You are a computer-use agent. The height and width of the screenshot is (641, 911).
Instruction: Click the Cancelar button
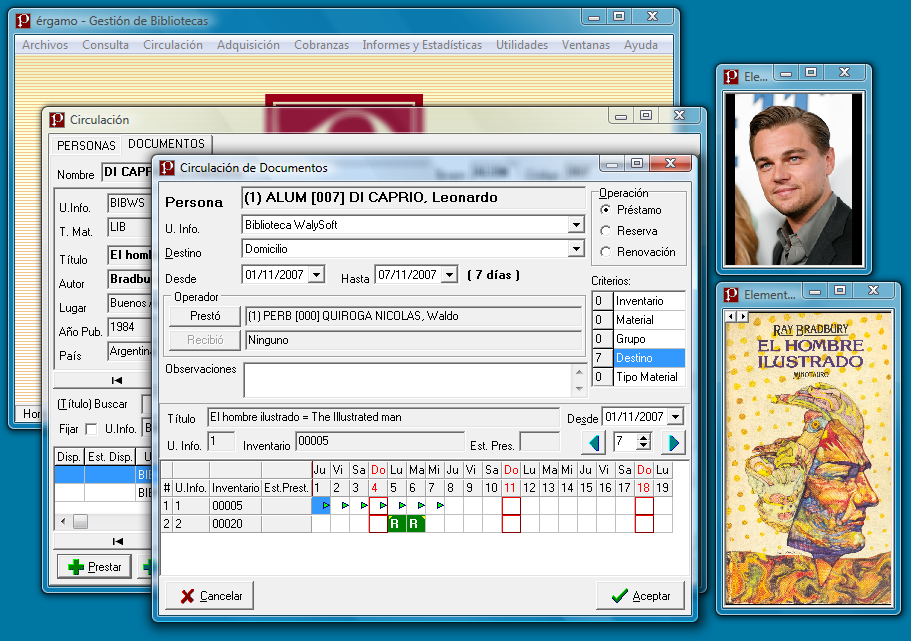(x=211, y=596)
